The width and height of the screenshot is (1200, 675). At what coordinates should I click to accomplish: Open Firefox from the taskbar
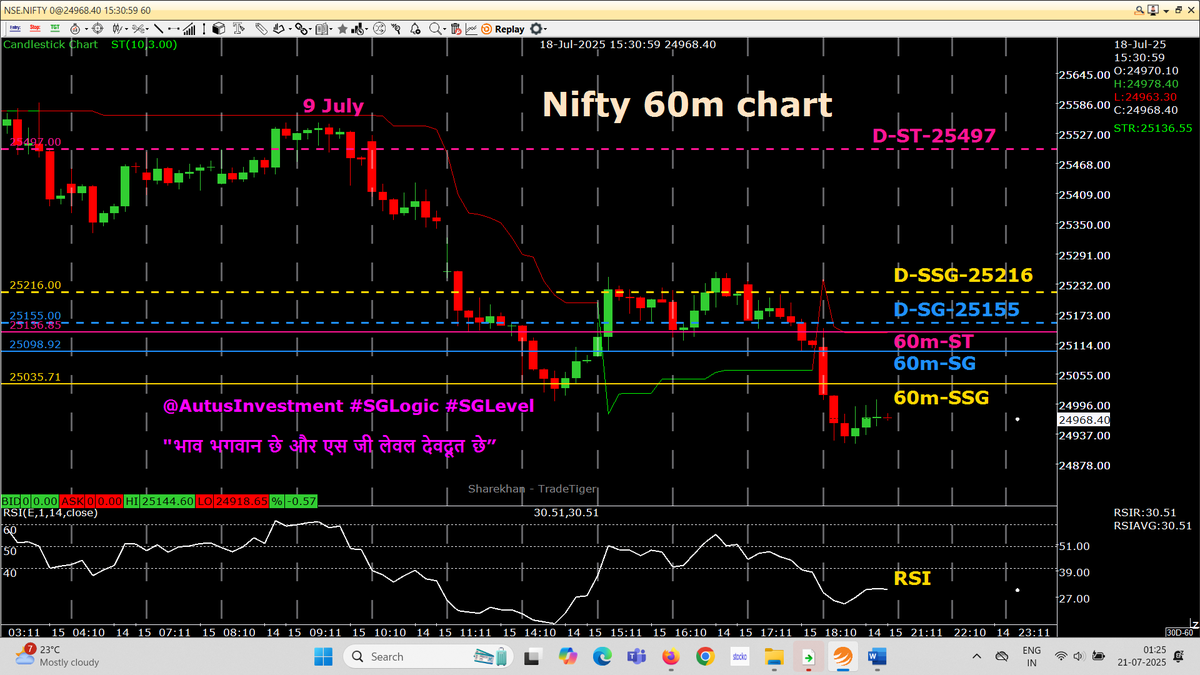click(x=670, y=656)
